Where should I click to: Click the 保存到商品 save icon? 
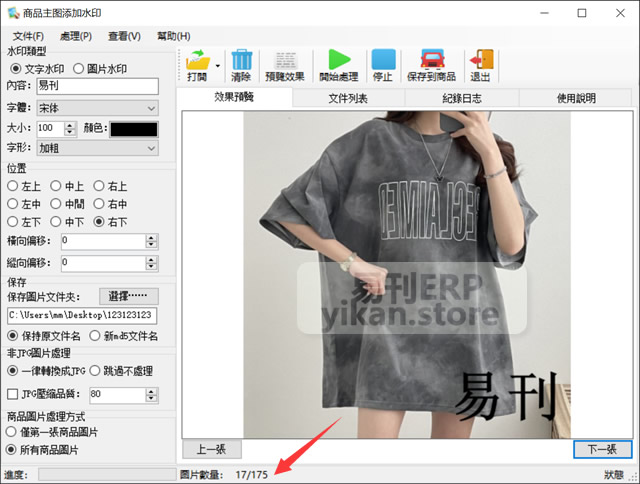point(432,59)
